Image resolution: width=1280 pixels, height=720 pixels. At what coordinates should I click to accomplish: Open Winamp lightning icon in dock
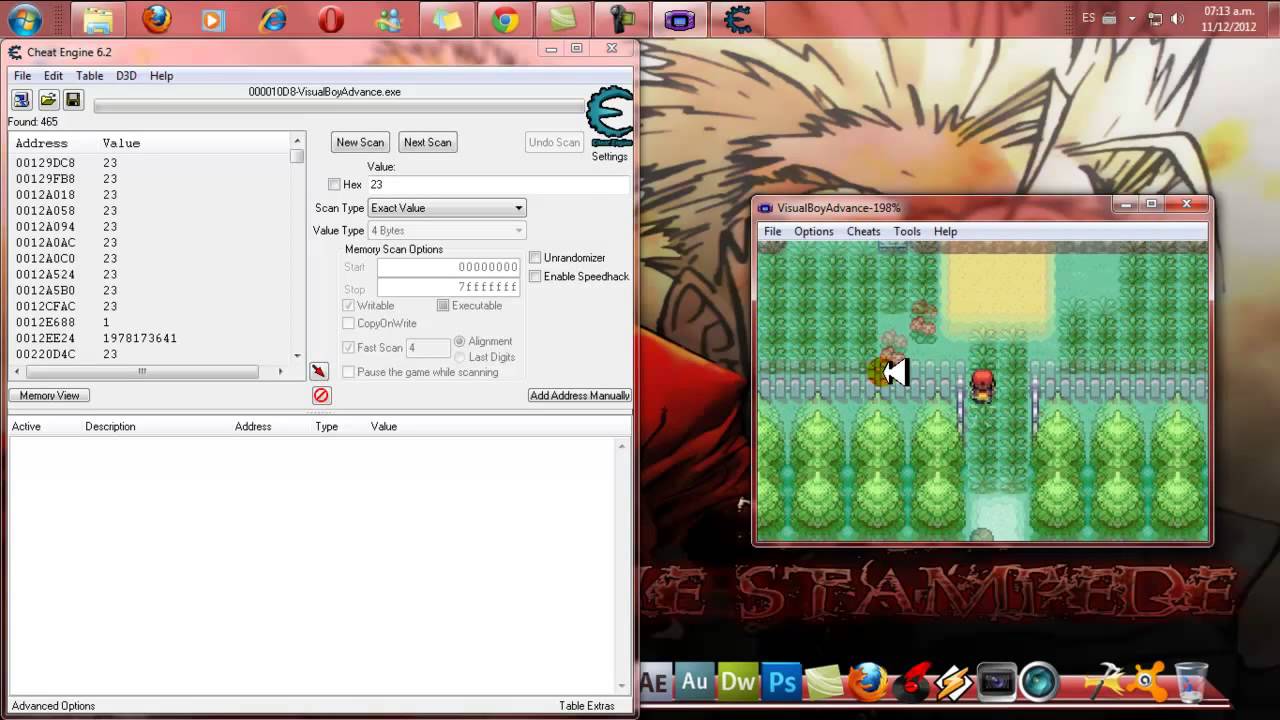tap(953, 683)
